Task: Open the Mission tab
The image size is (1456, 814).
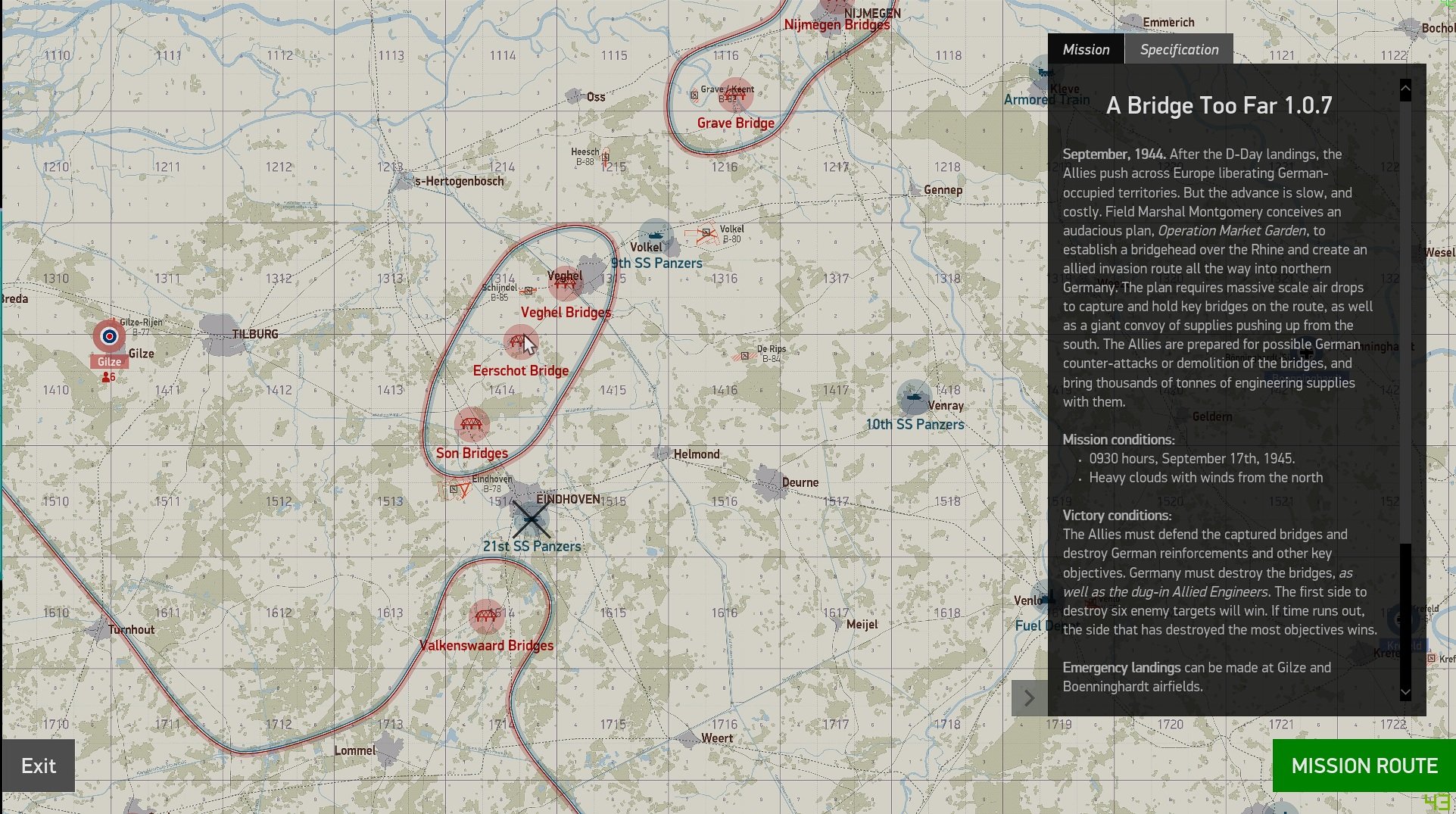Action: click(1086, 49)
